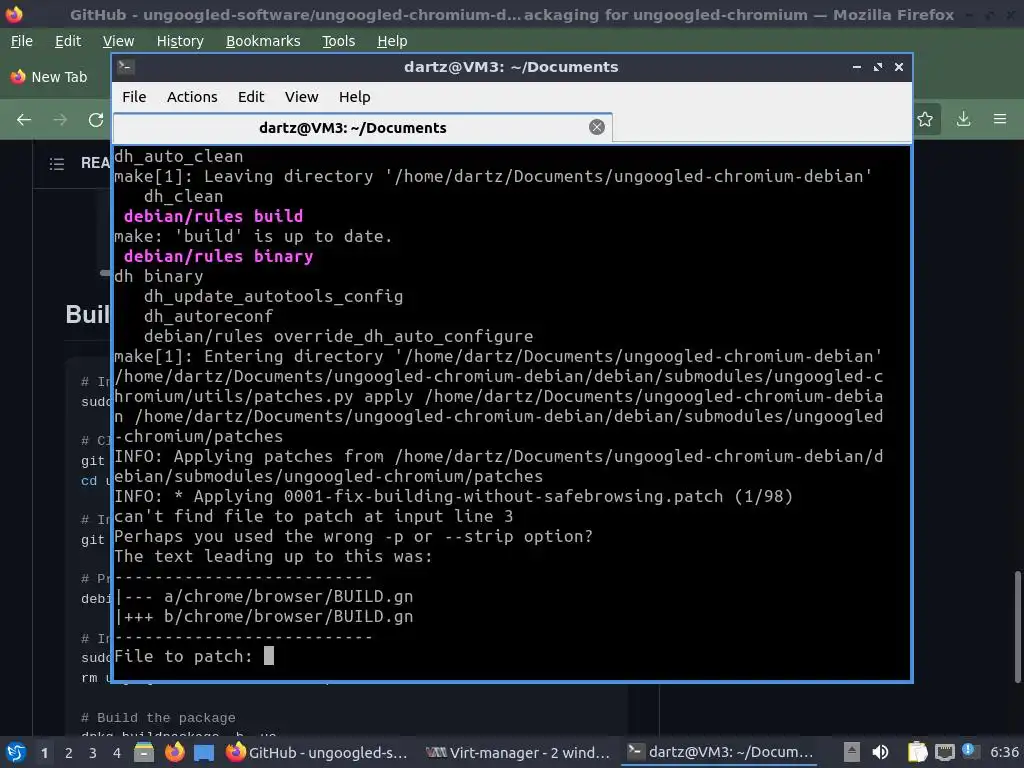This screenshot has width=1024, height=768.
Task: Open the terminal File menu
Action: tap(134, 97)
